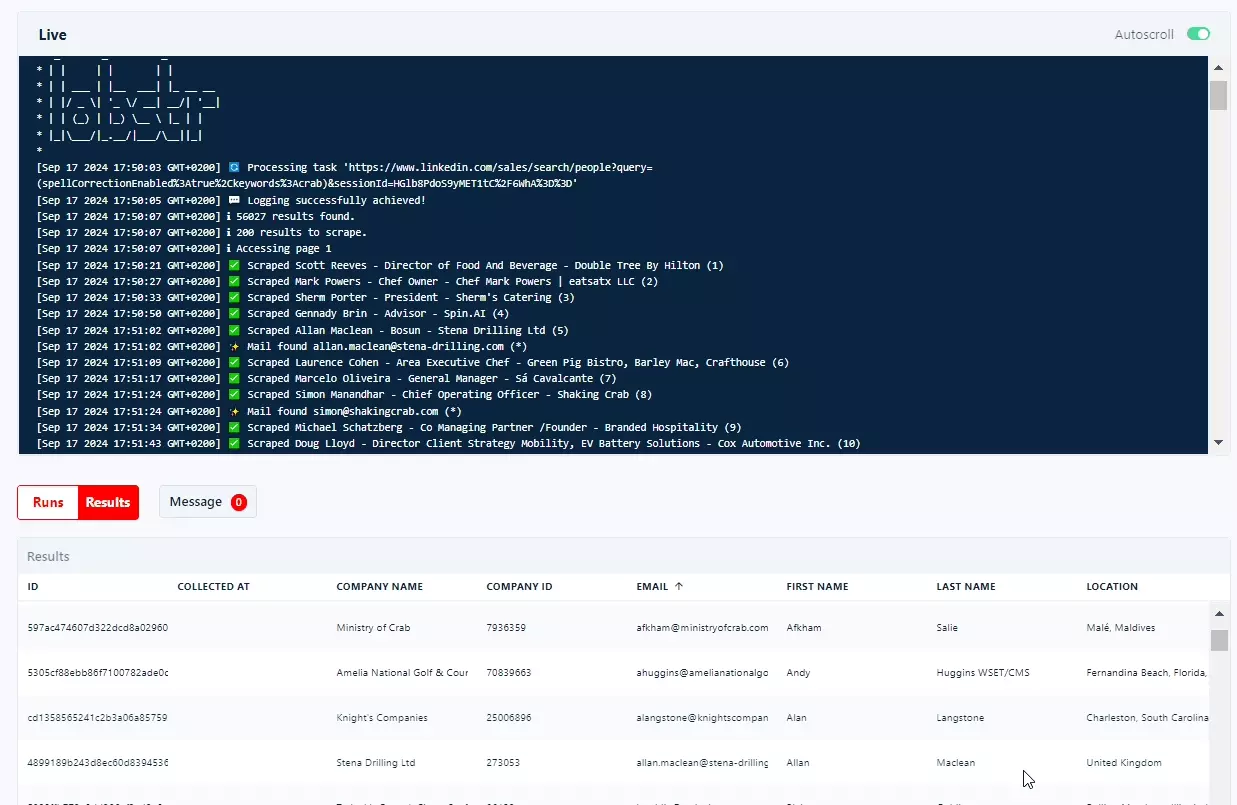Click the red Message count badge

click(x=239, y=502)
